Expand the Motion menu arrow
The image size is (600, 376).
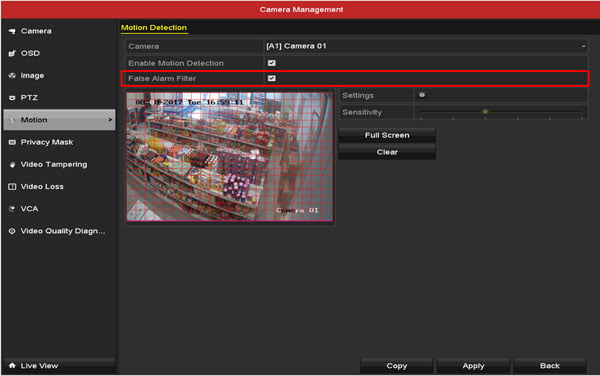110,120
